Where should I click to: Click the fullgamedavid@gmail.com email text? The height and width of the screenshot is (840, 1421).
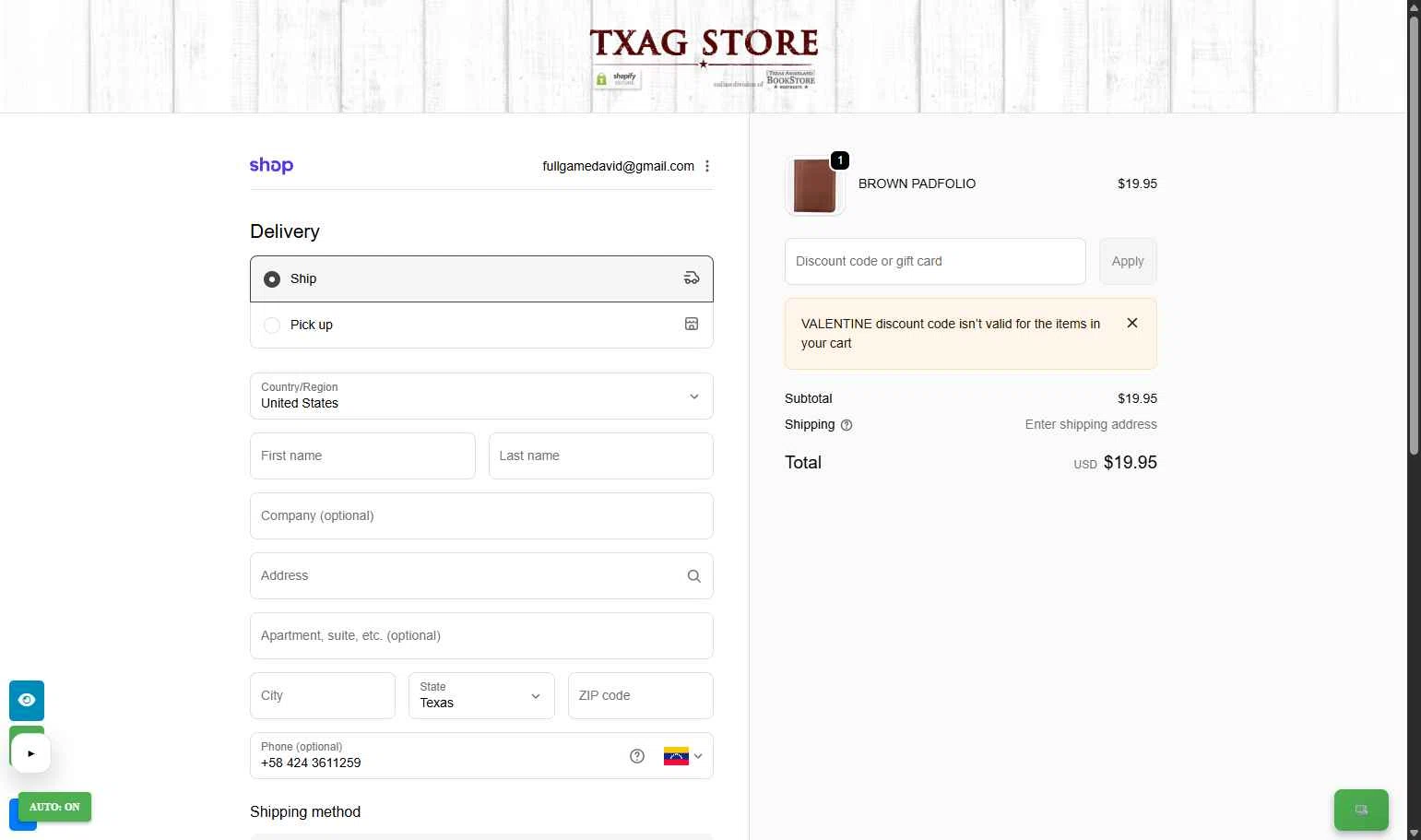[618, 166]
